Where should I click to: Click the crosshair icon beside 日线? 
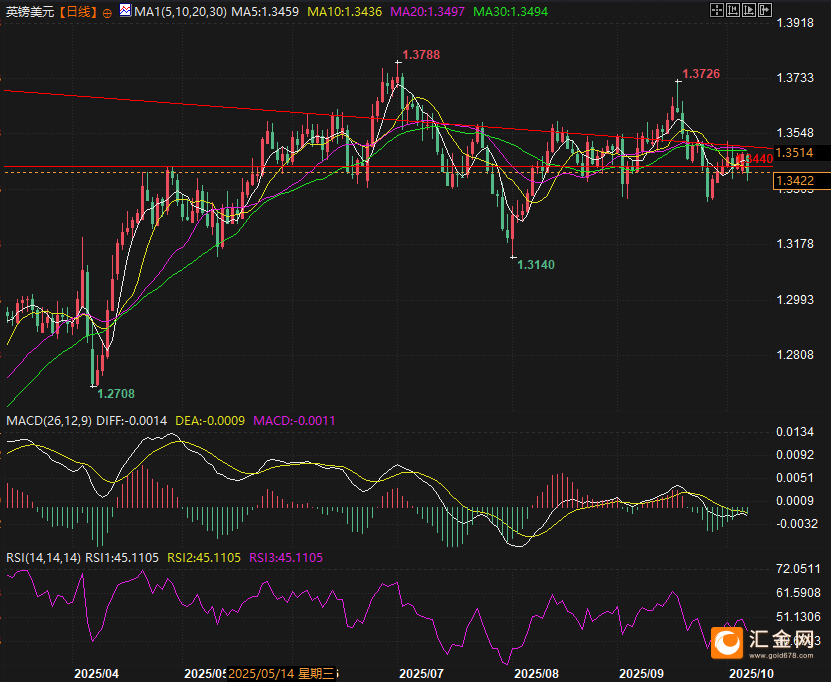(x=107, y=12)
